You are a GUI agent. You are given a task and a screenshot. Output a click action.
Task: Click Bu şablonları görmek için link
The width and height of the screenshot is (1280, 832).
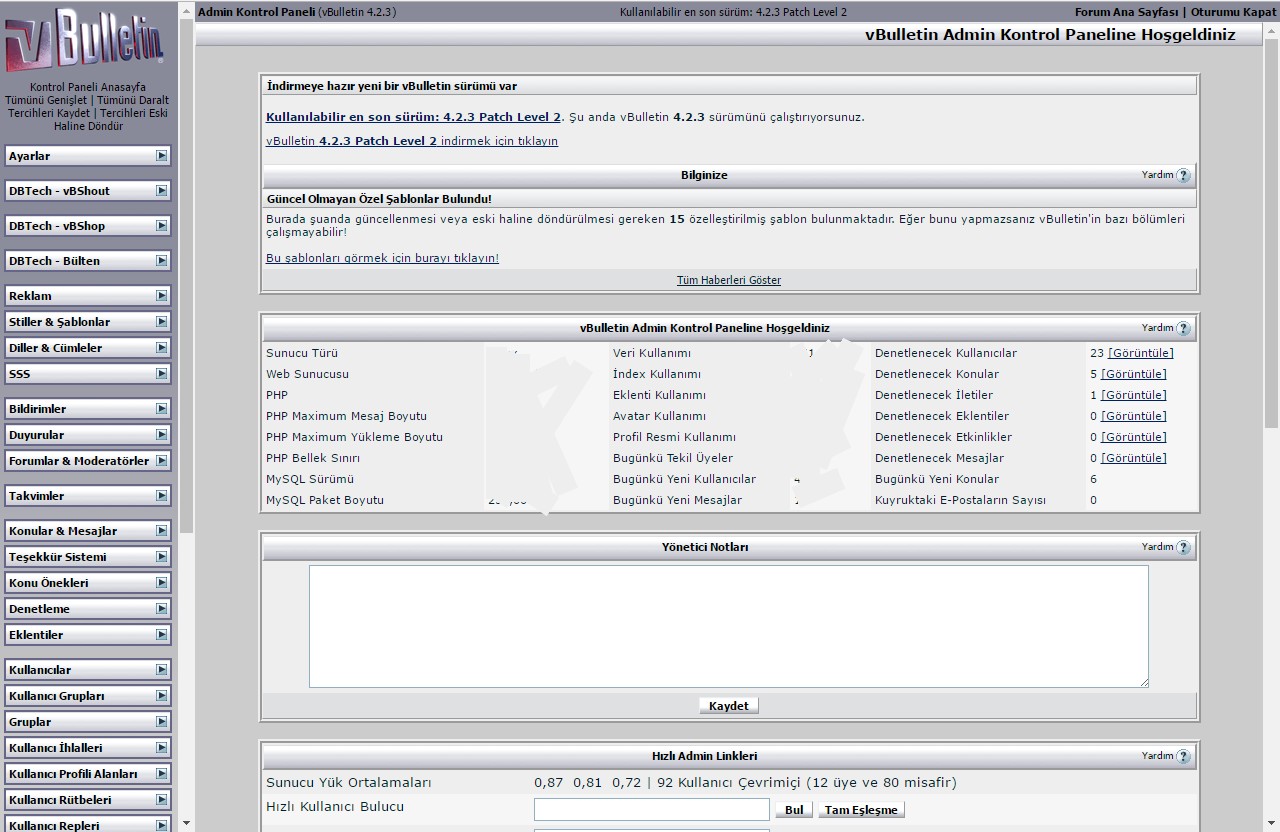click(x=382, y=258)
